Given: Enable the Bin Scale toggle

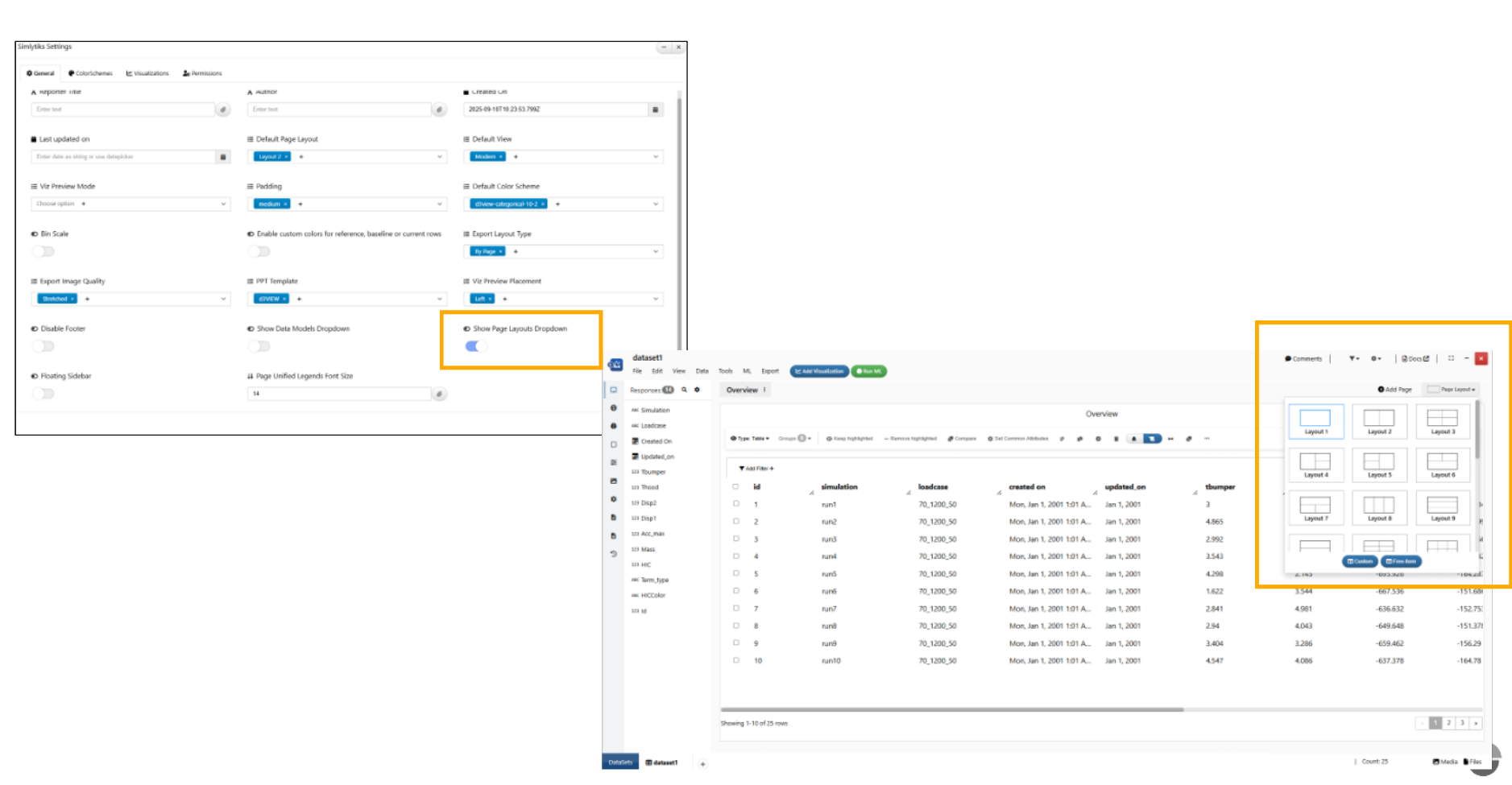Looking at the screenshot, I should tap(43, 251).
